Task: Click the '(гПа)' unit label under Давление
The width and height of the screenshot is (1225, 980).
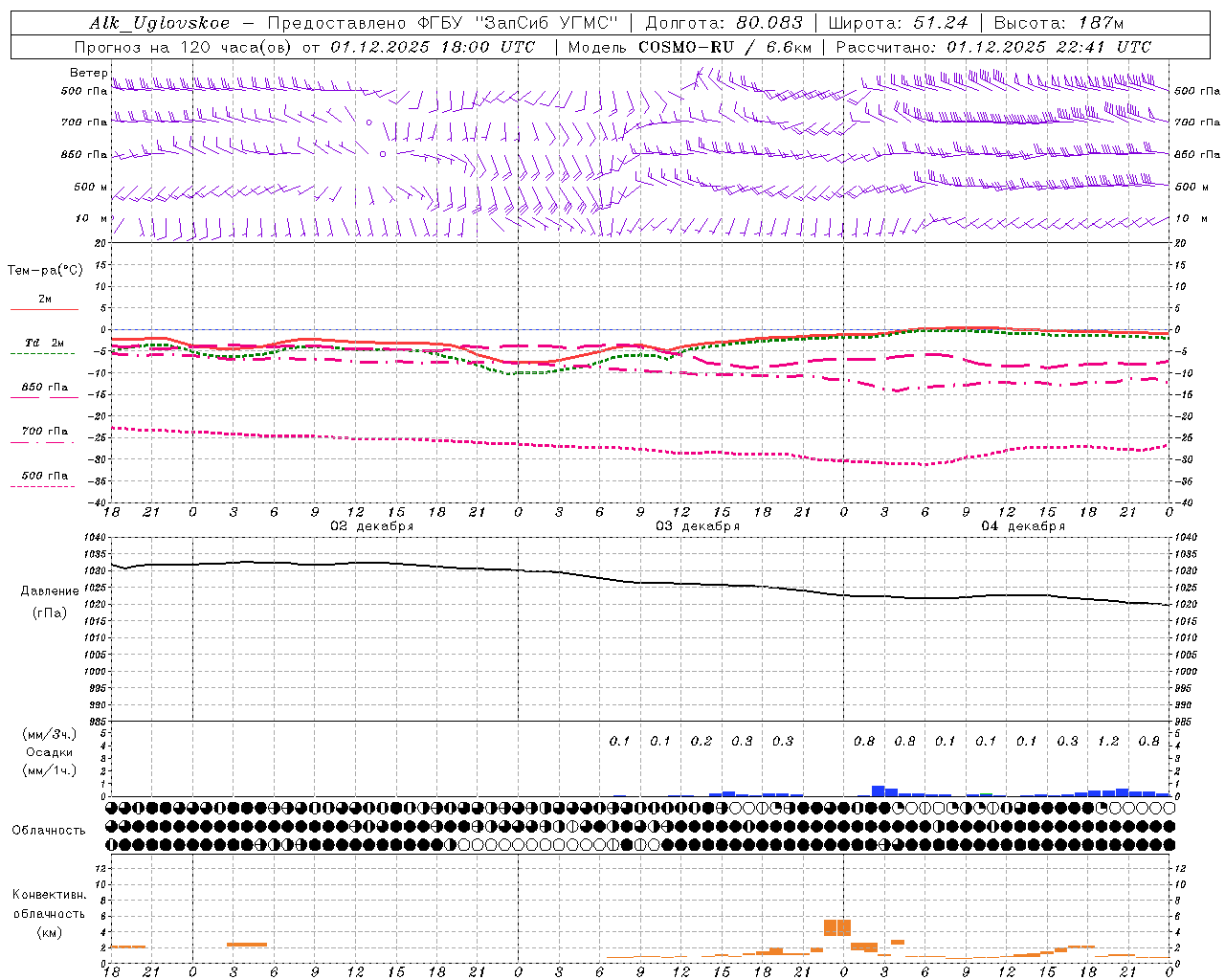Action: tap(50, 613)
